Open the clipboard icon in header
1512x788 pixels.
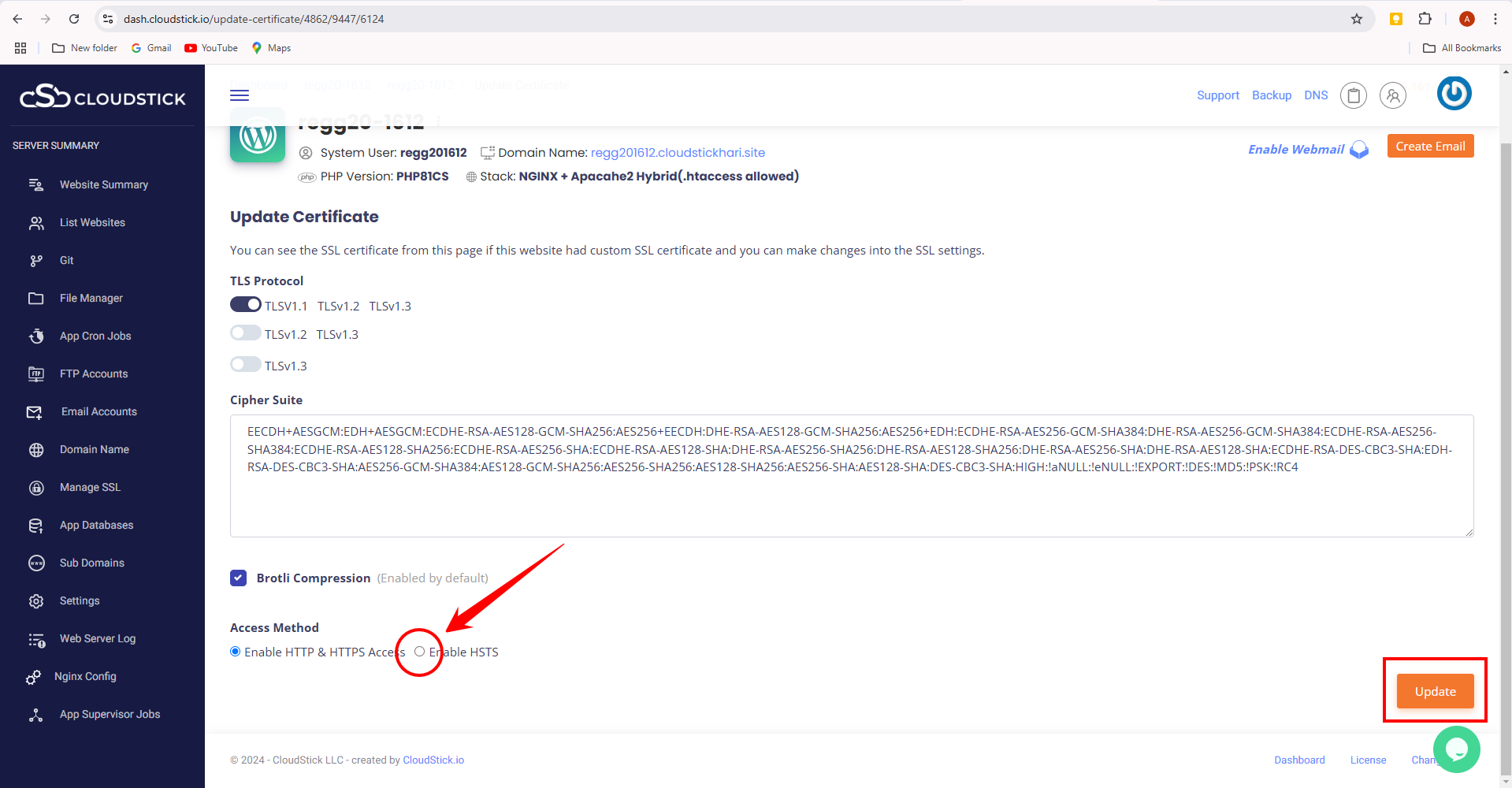point(1353,95)
